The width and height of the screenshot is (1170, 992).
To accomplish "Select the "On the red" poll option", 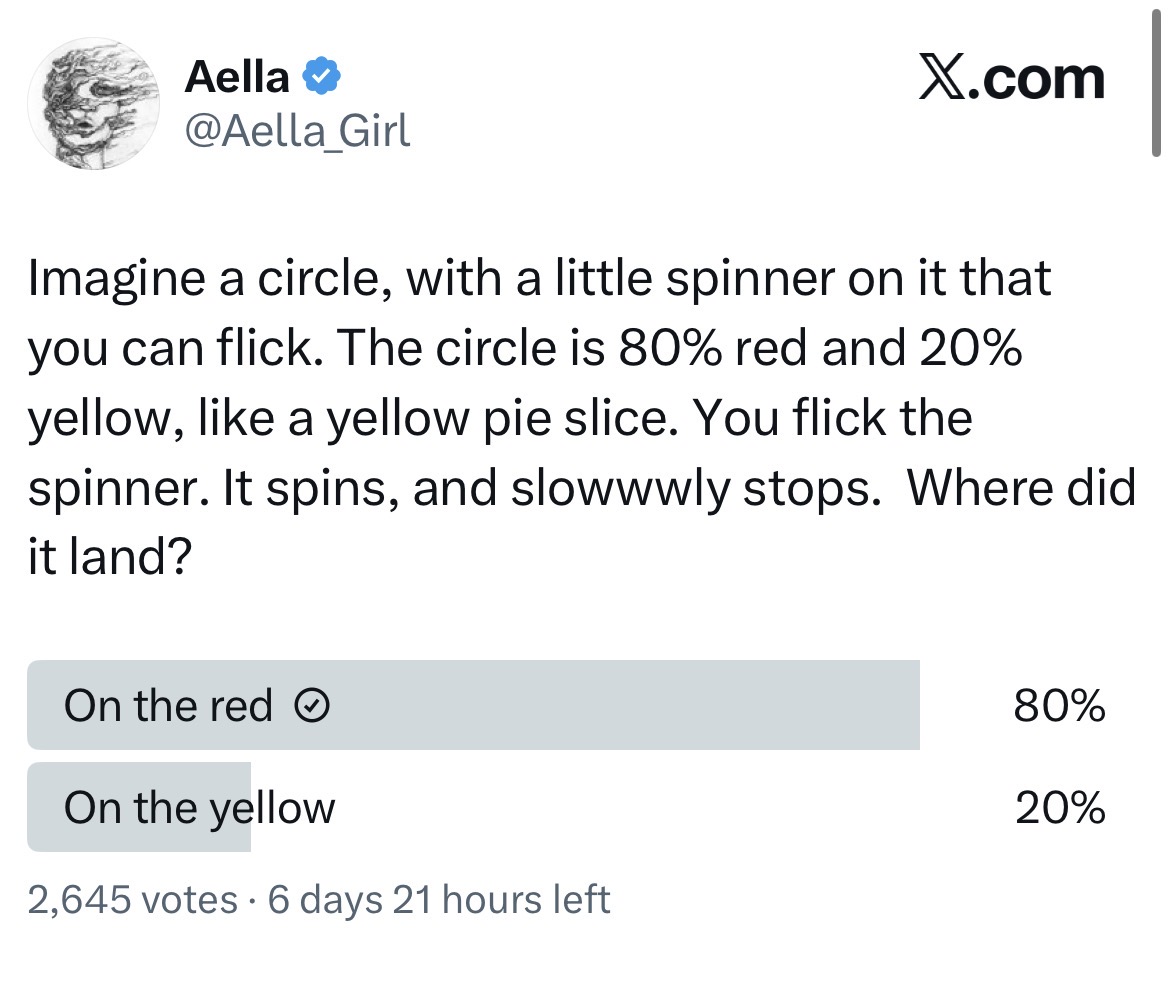I will (168, 707).
